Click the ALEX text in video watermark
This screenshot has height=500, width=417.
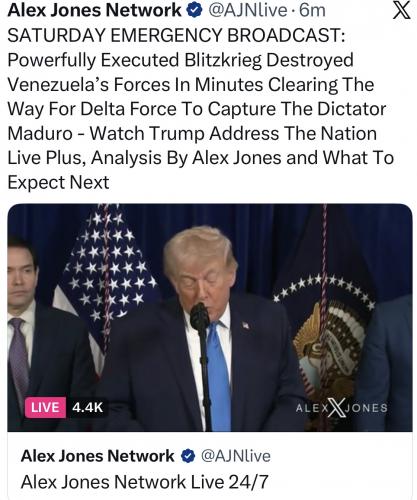tap(311, 408)
